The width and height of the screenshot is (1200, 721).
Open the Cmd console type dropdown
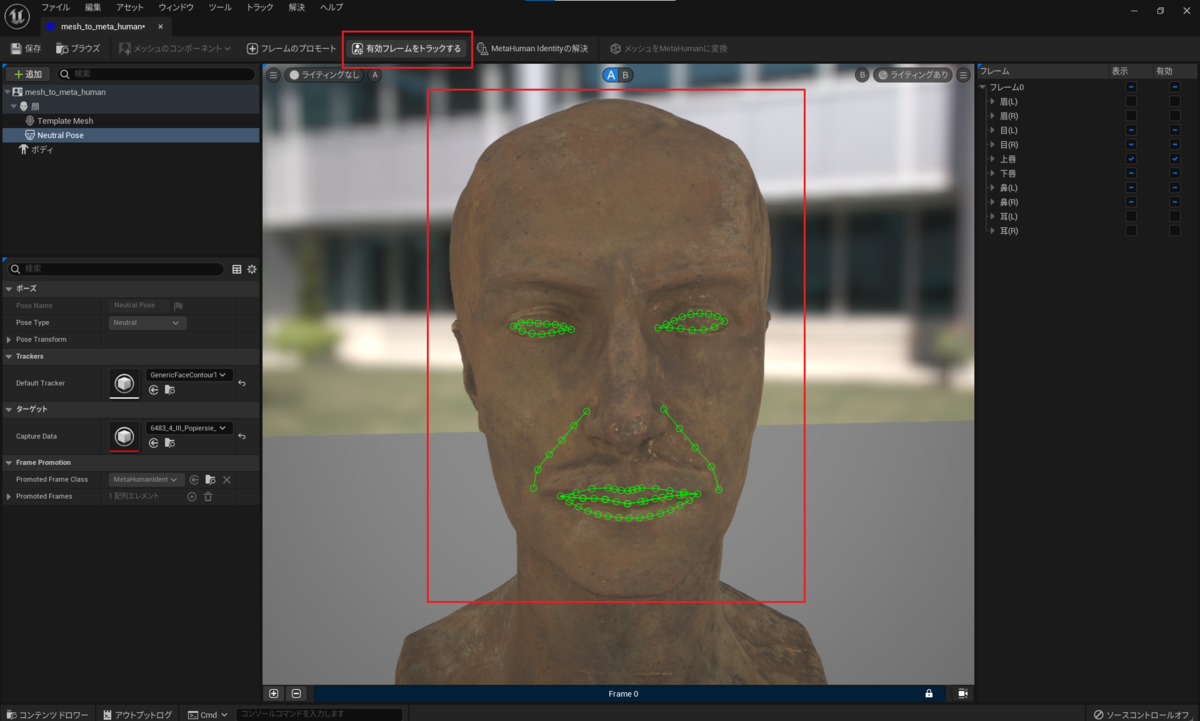tap(208, 714)
